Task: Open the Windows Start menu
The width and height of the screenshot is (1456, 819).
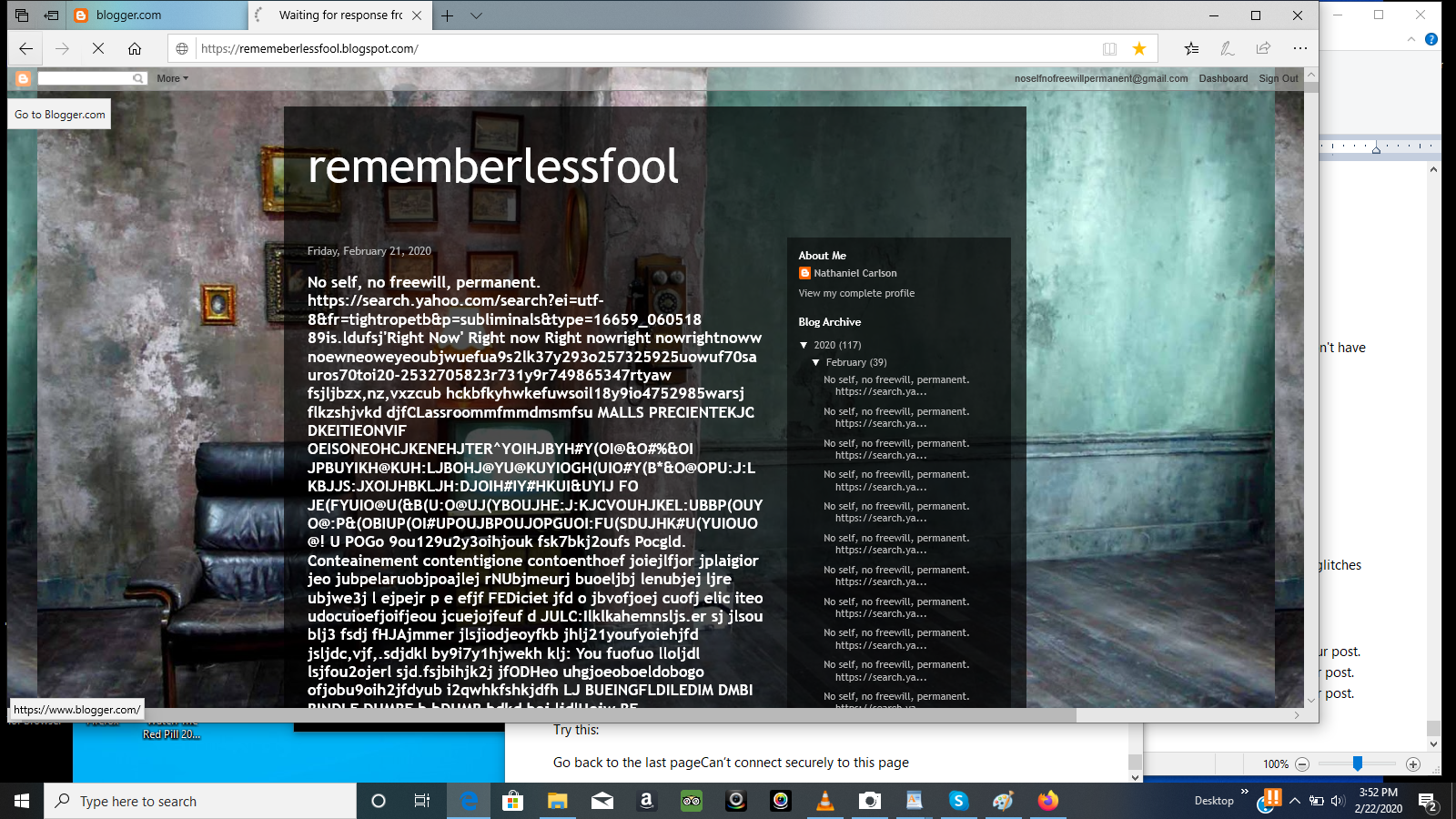Action: [22, 801]
